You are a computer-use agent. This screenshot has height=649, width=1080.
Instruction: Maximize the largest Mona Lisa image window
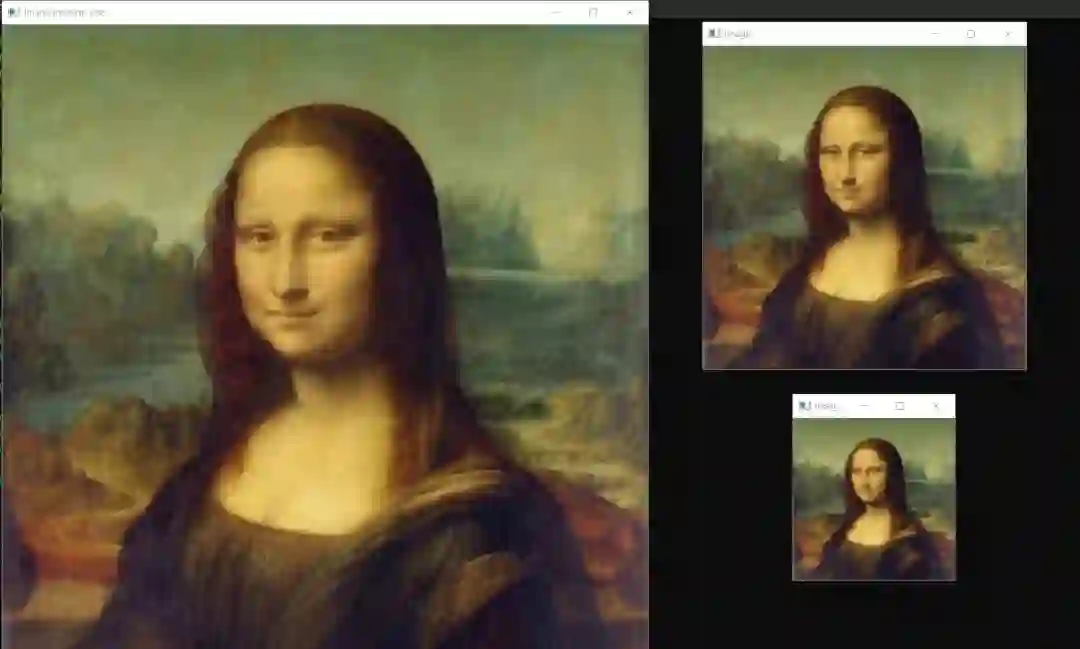pyautogui.click(x=593, y=12)
